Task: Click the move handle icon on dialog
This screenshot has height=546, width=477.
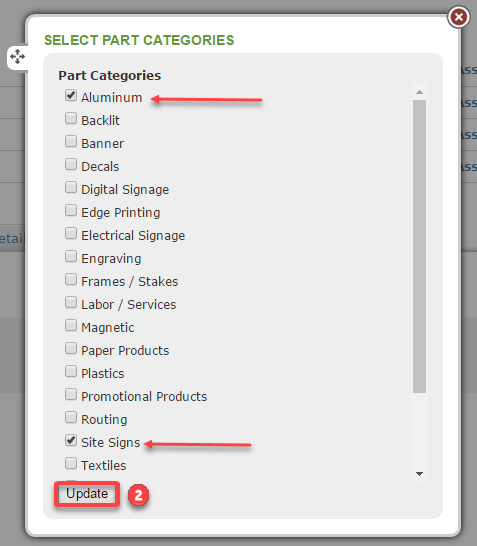Action: coord(17,57)
